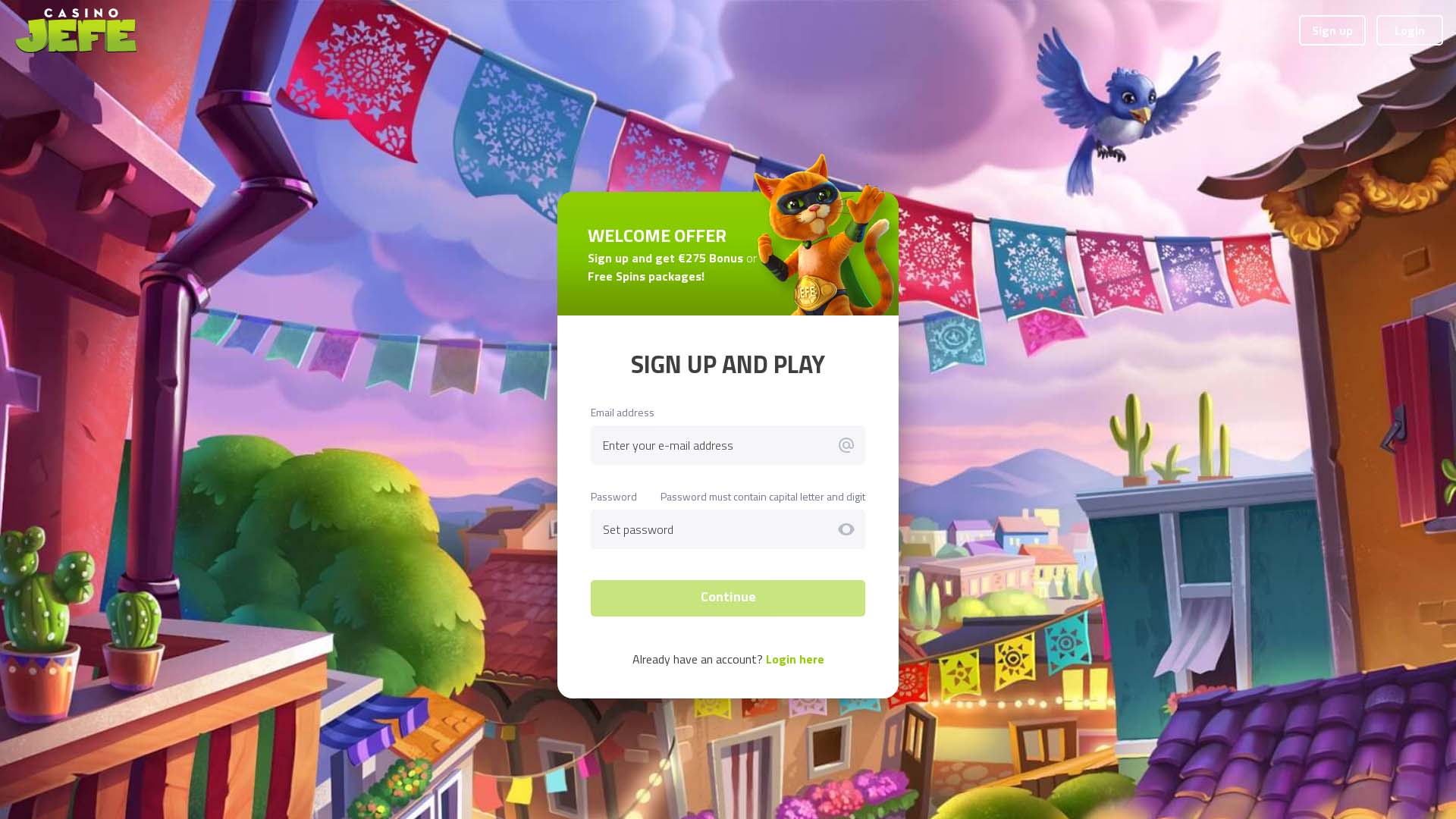Focus the e-mail address input field
This screenshot has width=1456, height=819.
727,445
